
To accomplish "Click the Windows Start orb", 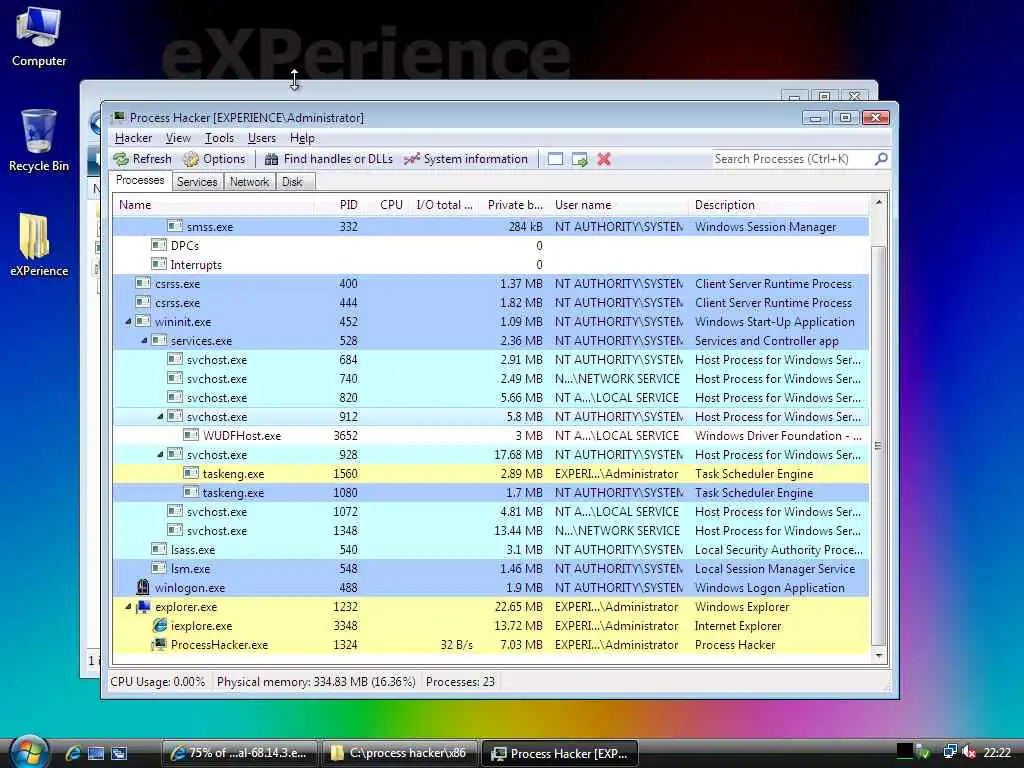I will coord(29,751).
